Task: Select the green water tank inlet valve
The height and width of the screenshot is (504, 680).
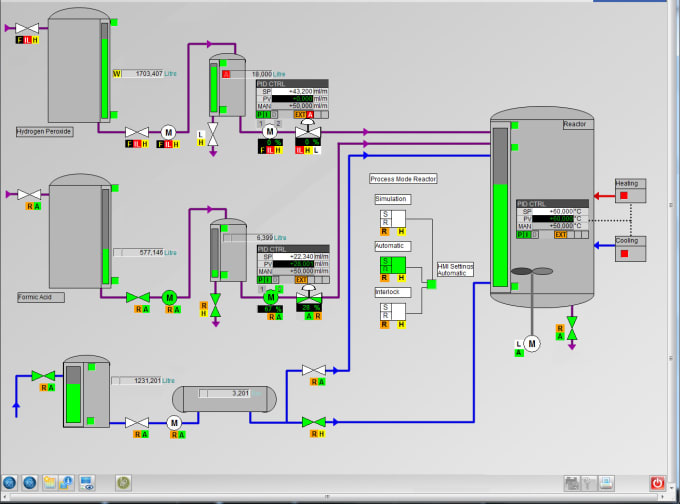Action: 43,376
